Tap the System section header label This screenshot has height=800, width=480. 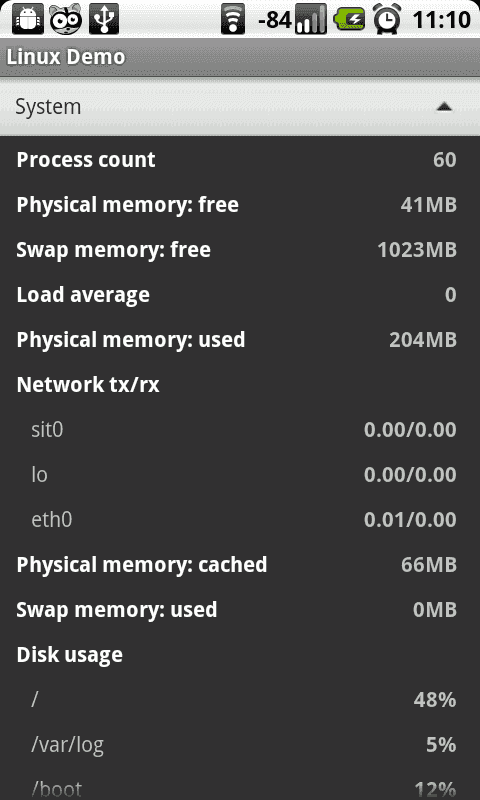48,107
